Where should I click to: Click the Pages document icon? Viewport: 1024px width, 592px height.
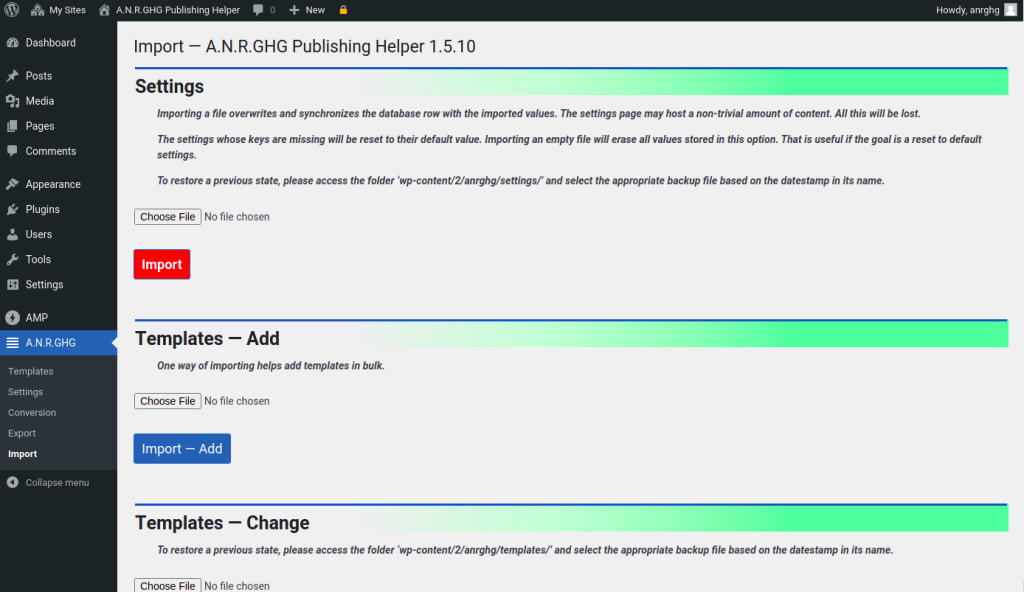12,126
